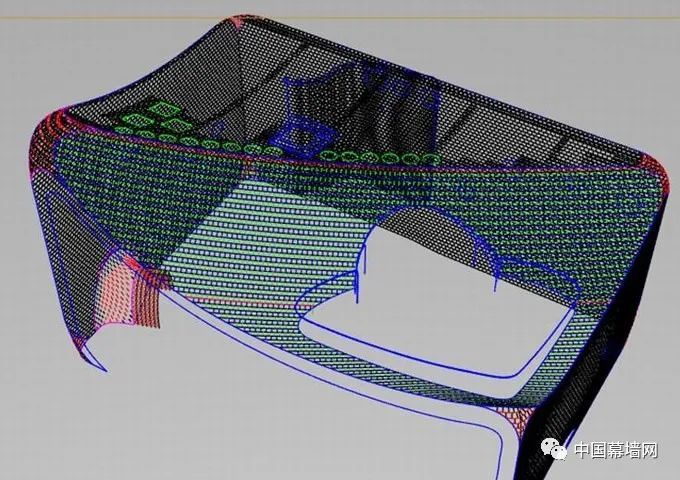680x480 pixels.
Task: Click the 中国幕墙网 watermark text
Action: 614,452
